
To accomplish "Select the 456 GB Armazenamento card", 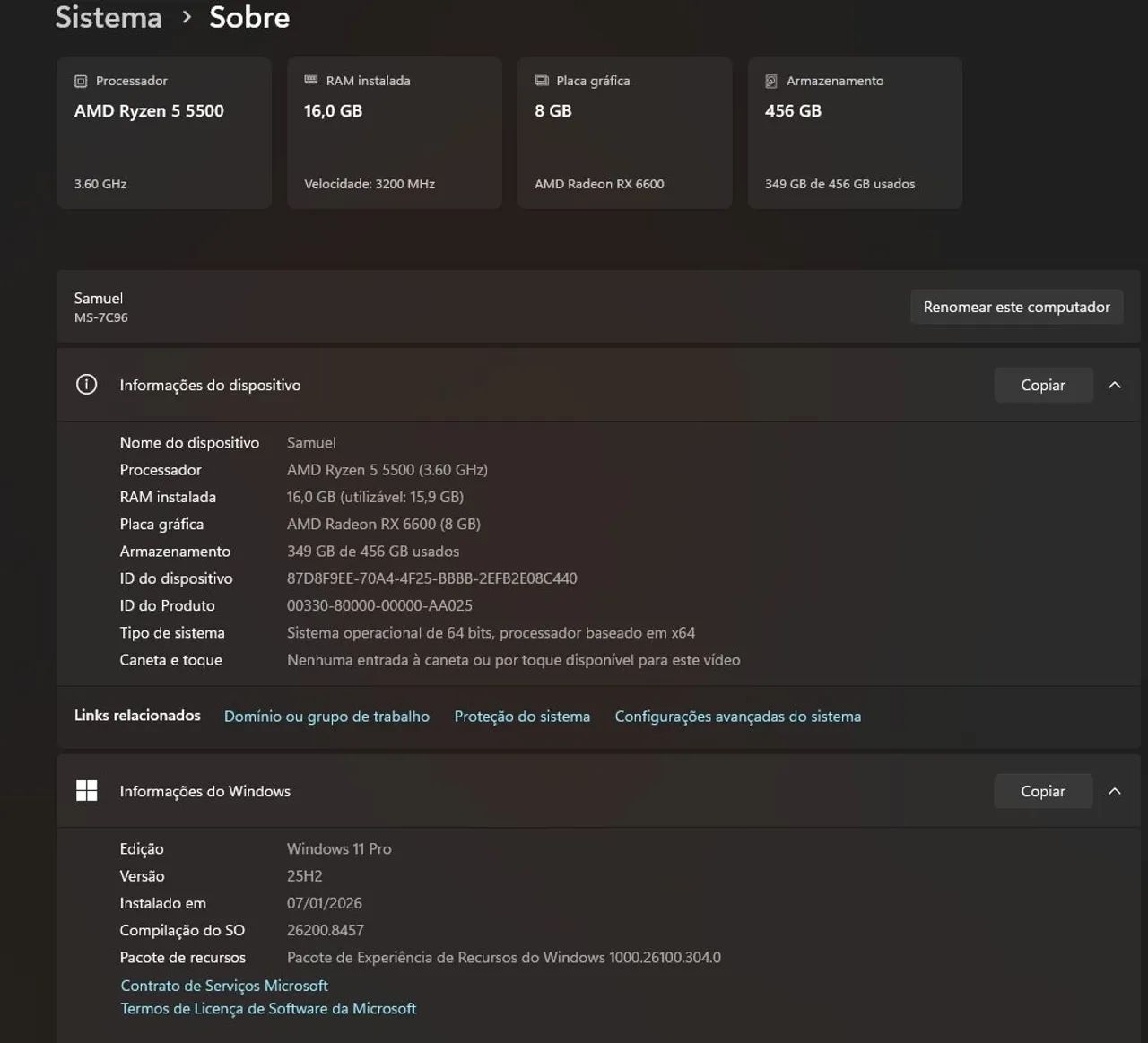I will tap(855, 133).
